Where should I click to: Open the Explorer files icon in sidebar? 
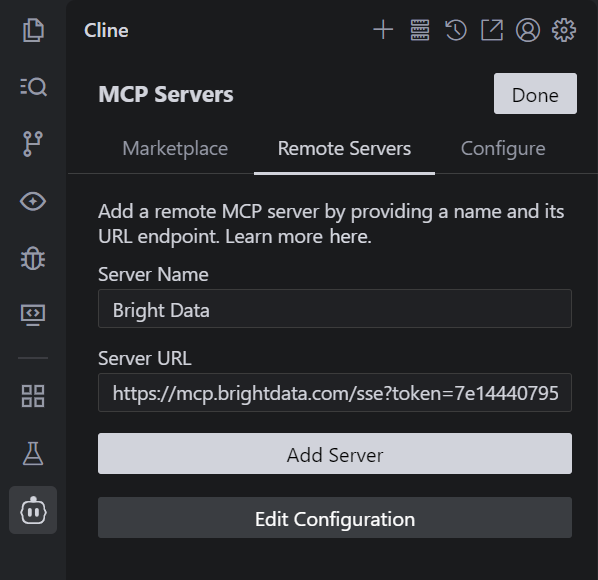click(x=33, y=30)
